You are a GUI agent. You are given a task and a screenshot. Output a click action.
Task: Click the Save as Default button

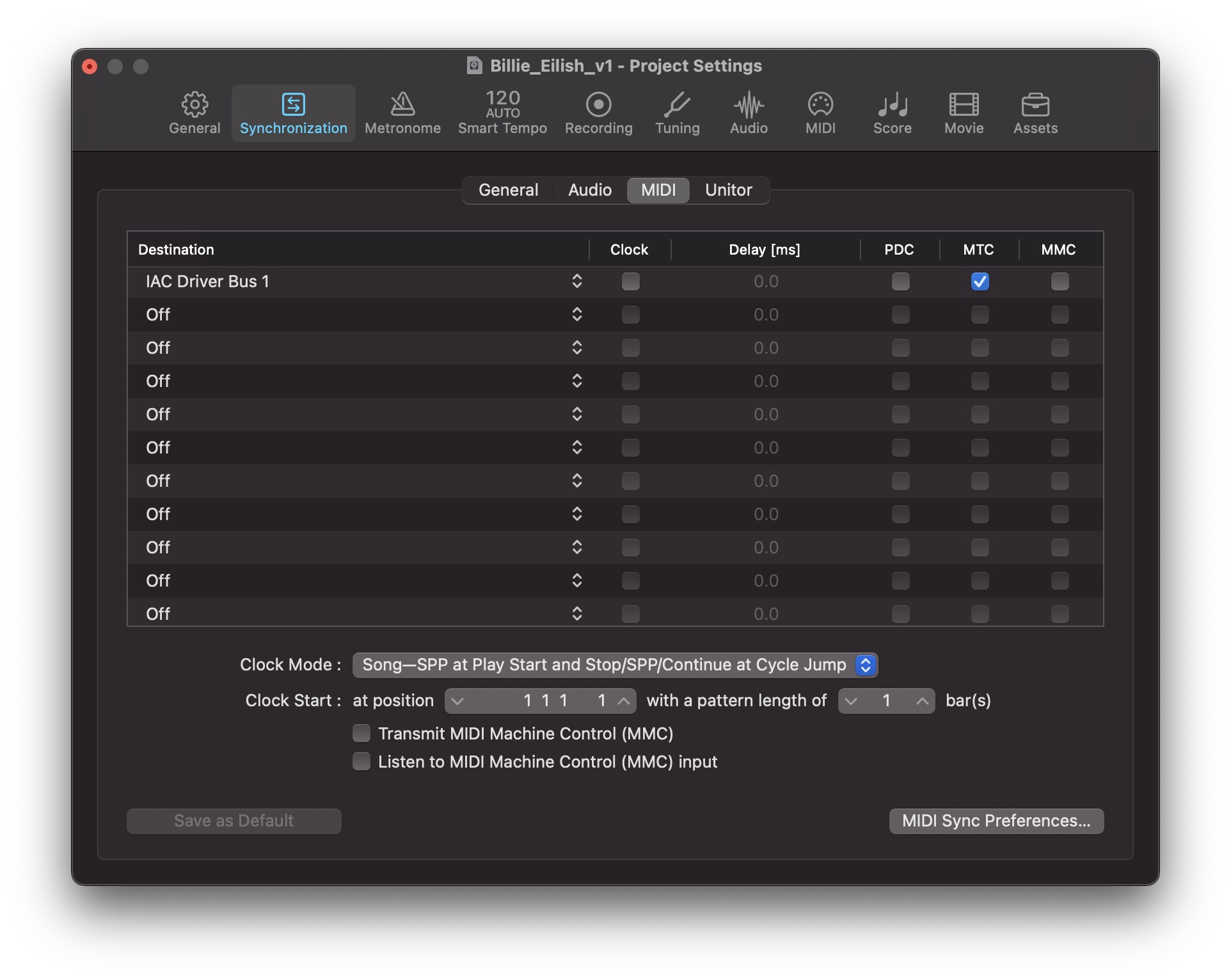[234, 821]
